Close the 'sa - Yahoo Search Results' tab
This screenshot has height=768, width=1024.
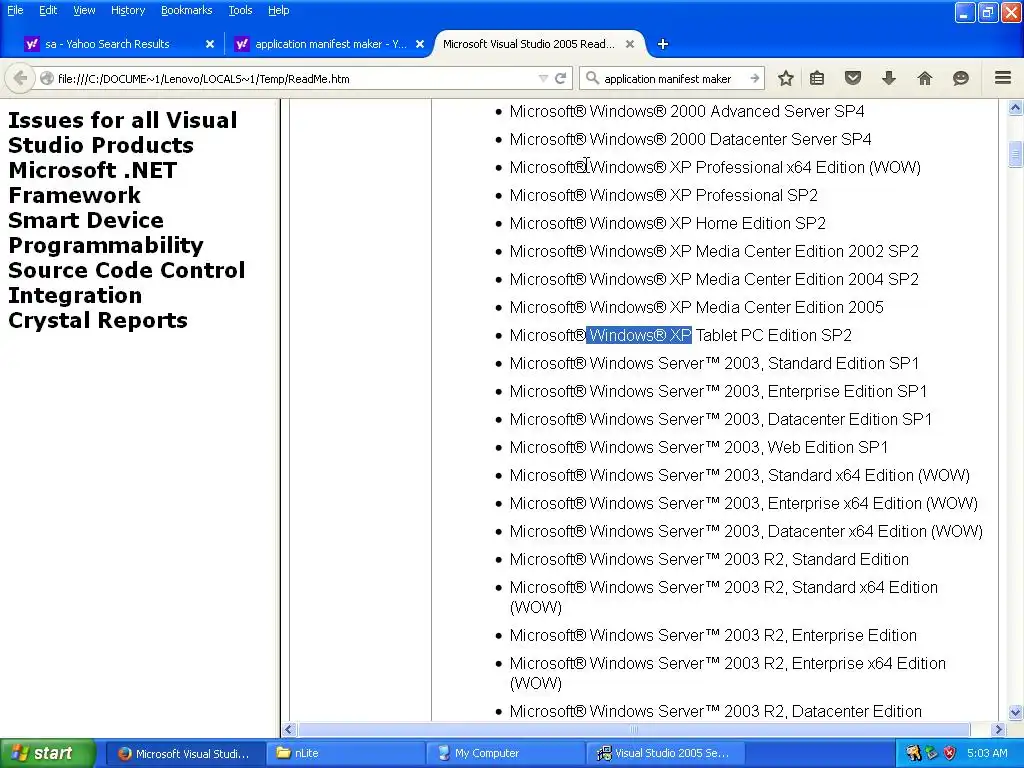click(210, 44)
